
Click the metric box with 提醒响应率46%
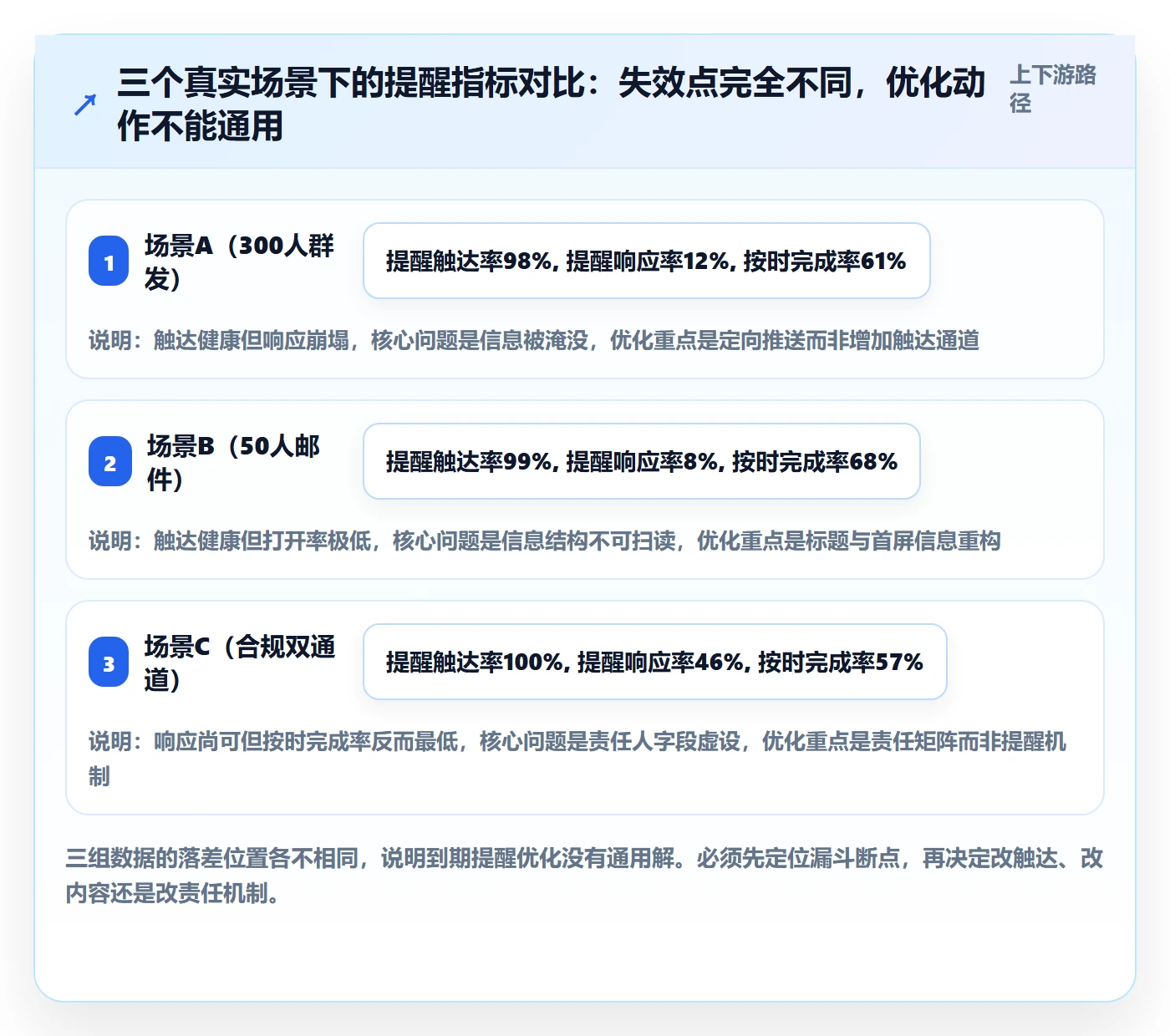[x=655, y=662]
